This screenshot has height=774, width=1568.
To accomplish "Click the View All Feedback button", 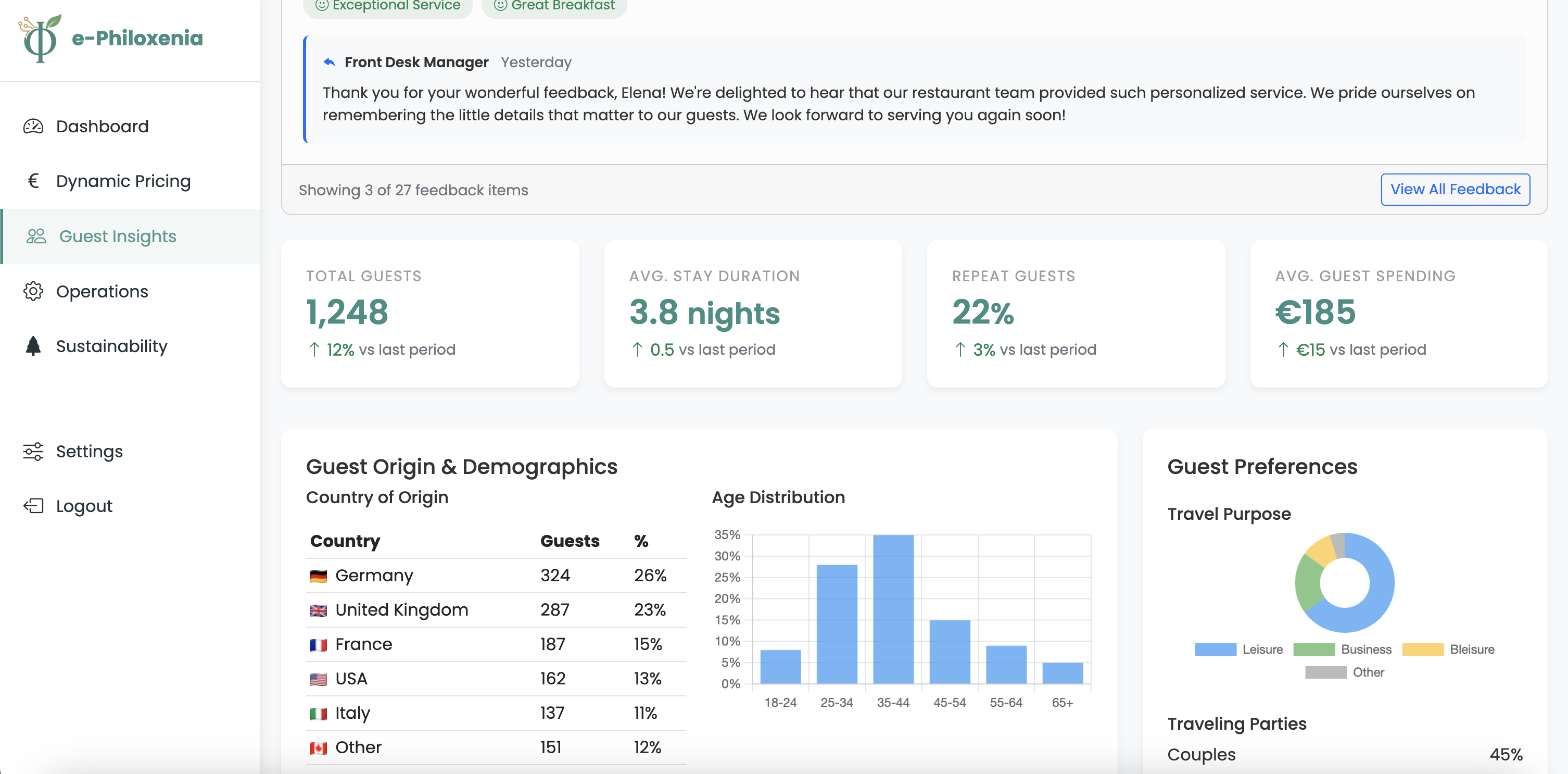I will coord(1455,190).
